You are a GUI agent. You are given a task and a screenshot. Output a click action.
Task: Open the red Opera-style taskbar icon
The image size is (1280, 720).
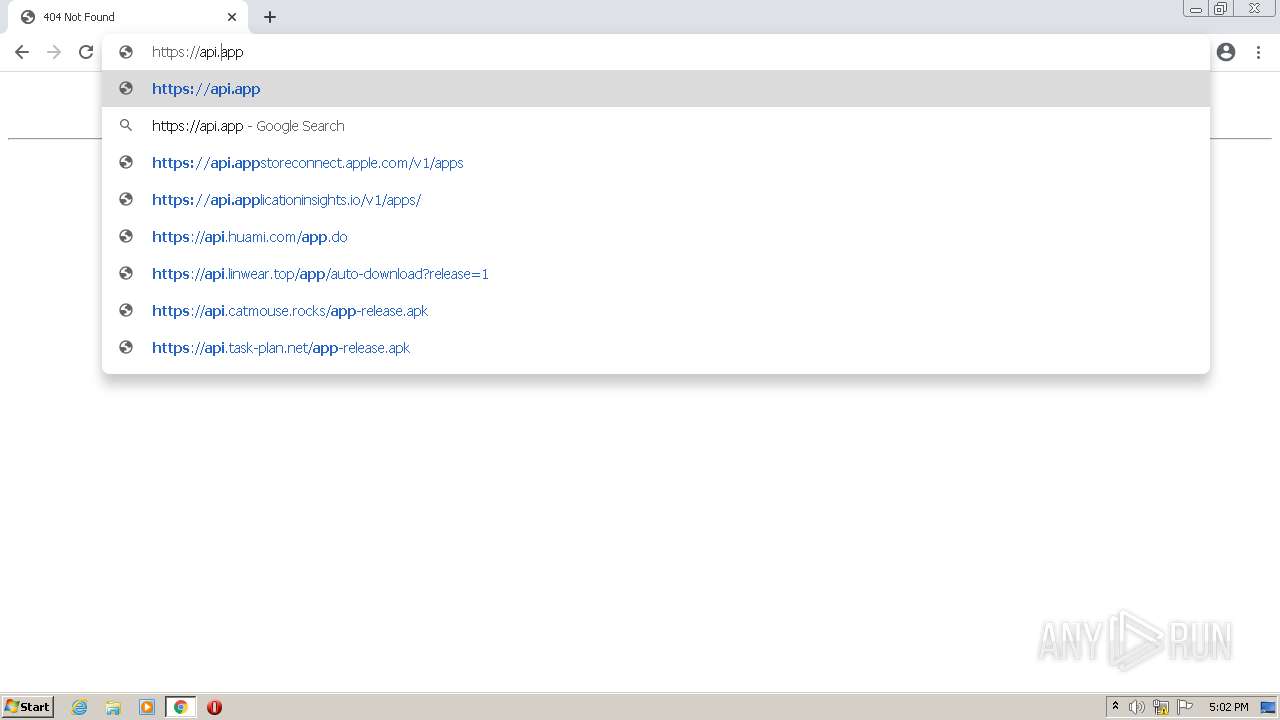pyautogui.click(x=214, y=707)
